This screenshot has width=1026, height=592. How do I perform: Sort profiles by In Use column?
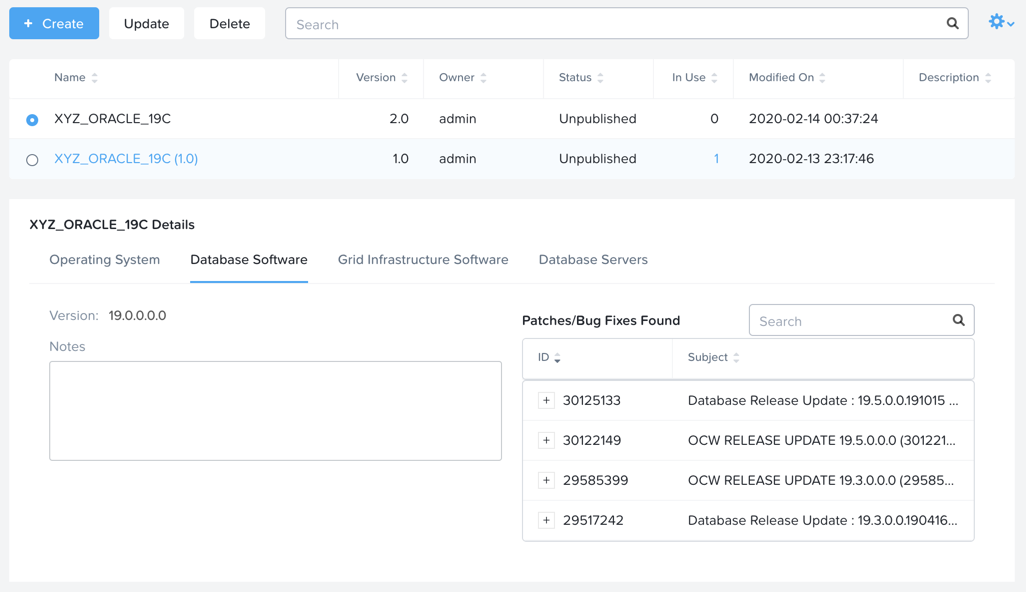point(694,77)
